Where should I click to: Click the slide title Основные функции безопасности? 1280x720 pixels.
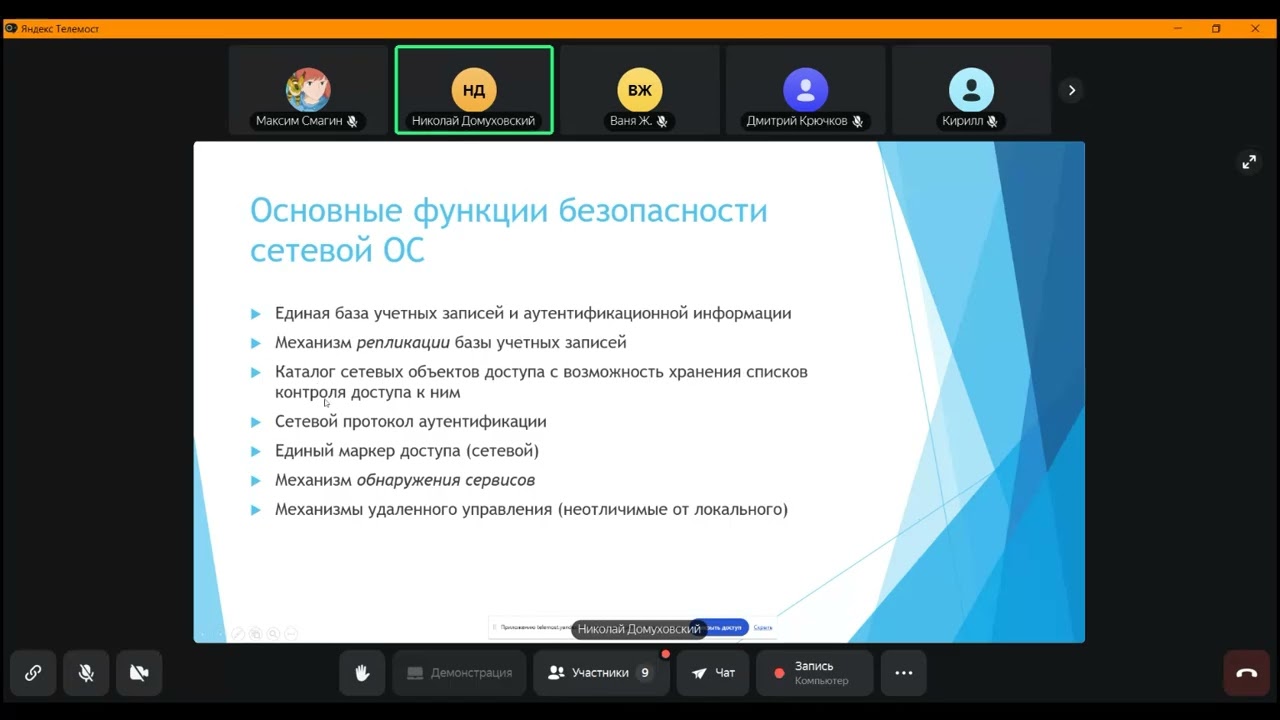(509, 230)
